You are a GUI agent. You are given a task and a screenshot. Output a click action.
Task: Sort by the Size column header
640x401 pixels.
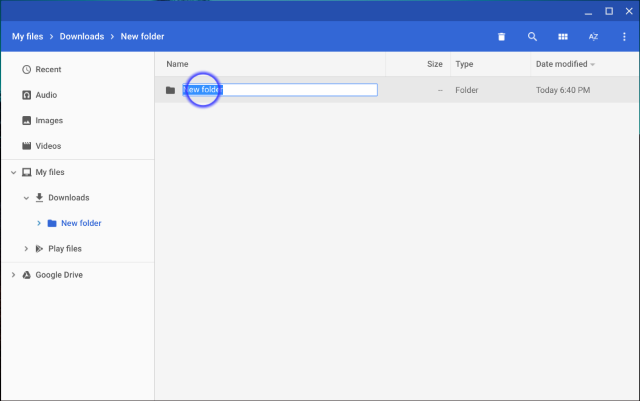coord(435,64)
